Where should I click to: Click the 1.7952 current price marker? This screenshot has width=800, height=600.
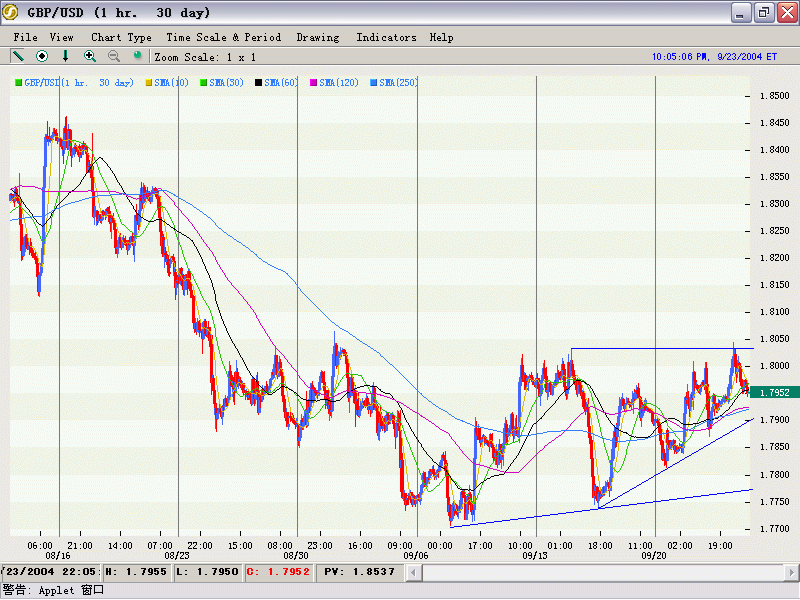pos(774,393)
